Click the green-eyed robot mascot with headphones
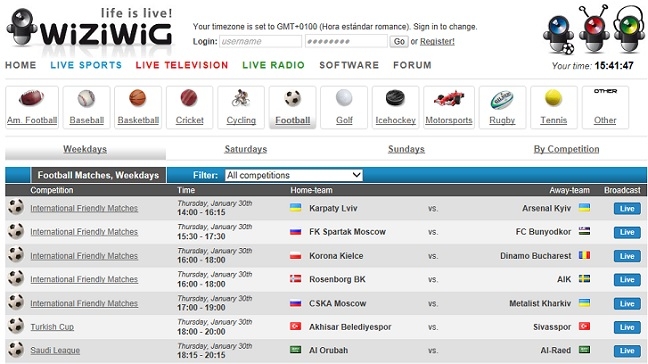The image size is (648, 364). 629,30
